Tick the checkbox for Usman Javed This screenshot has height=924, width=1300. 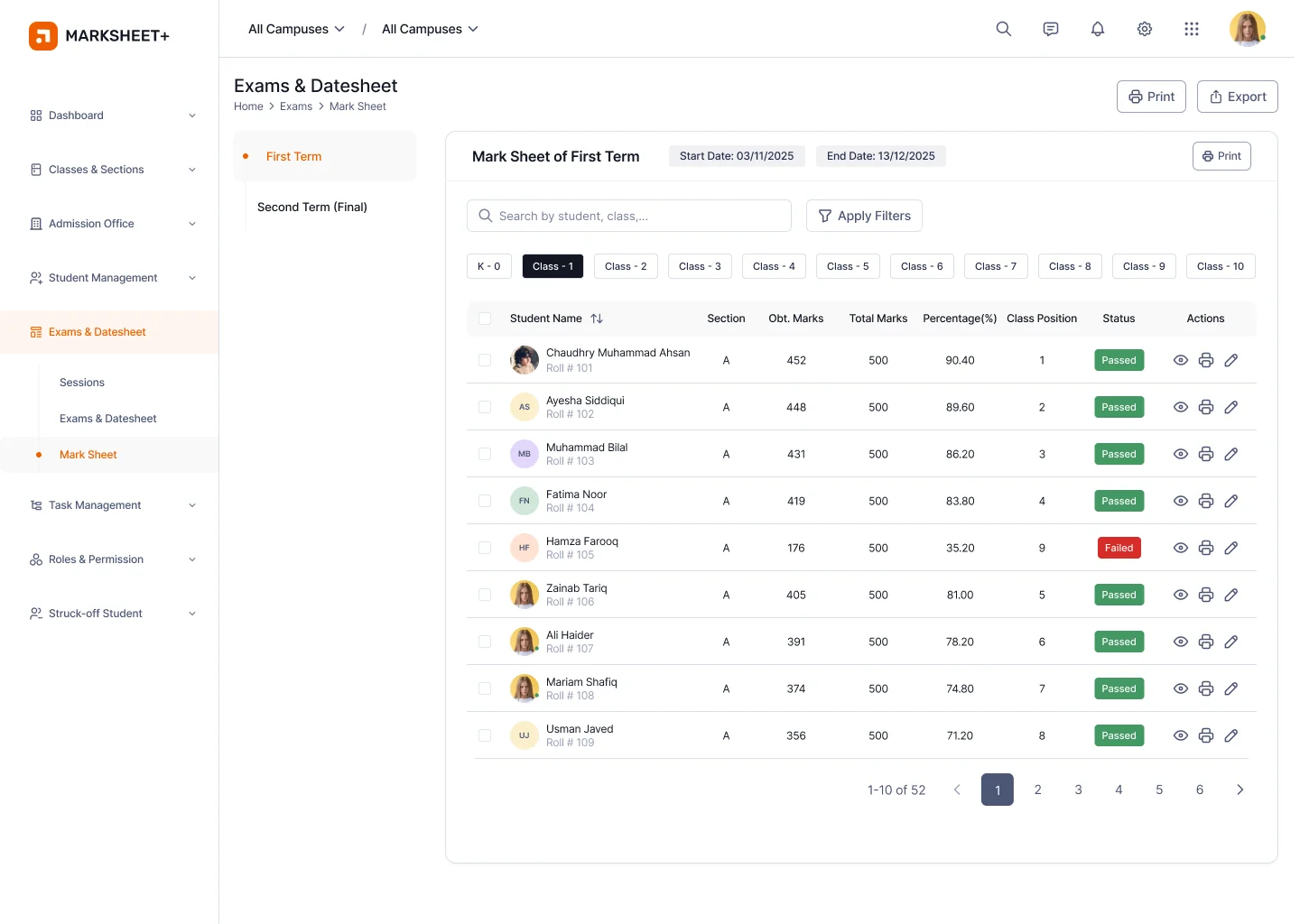[x=485, y=735]
